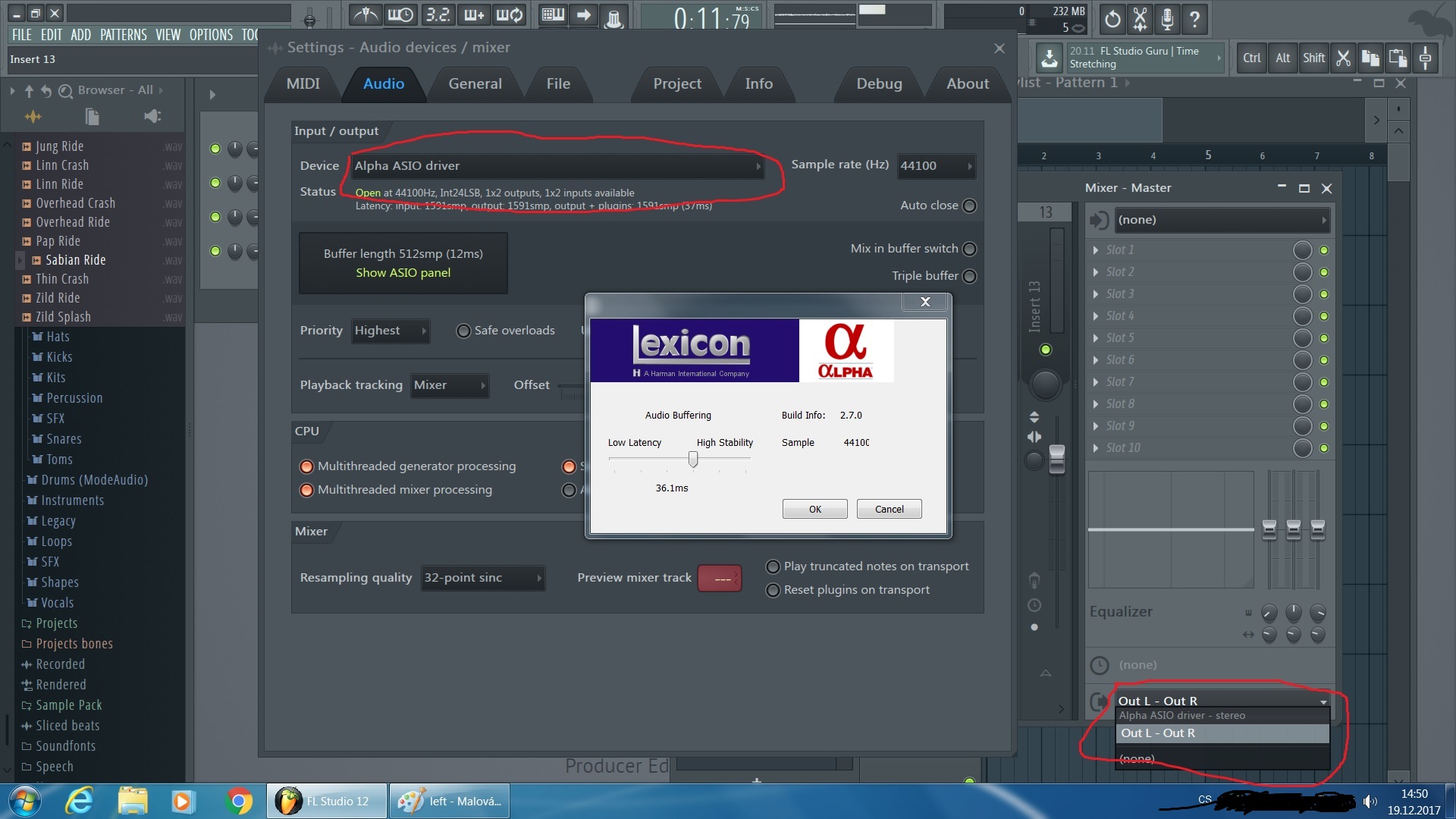Open the Alpha ASIO driver device dropdown
This screenshot has height=819, width=1456.
(x=557, y=166)
